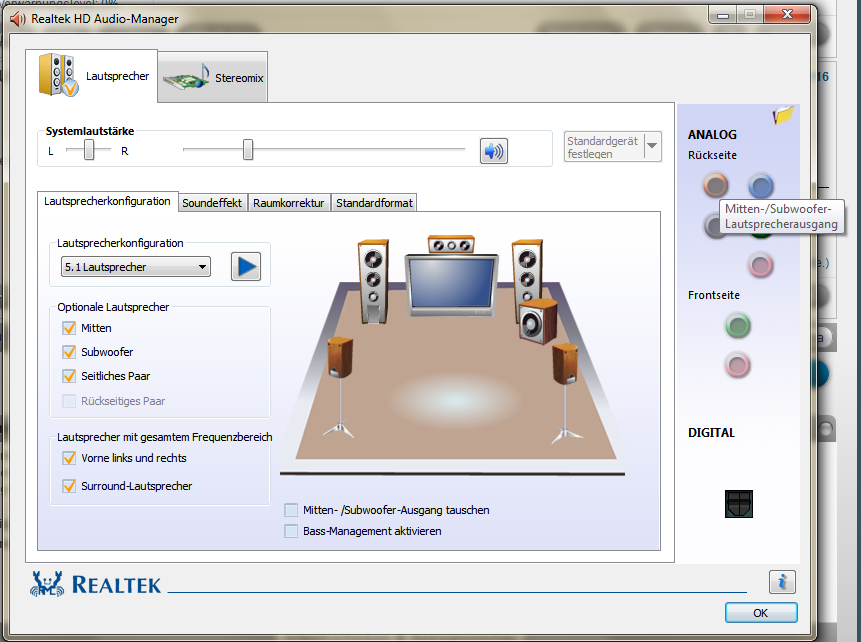The width and height of the screenshot is (861, 642).
Task: Click the subwoofer in the room diagram
Action: (537, 320)
